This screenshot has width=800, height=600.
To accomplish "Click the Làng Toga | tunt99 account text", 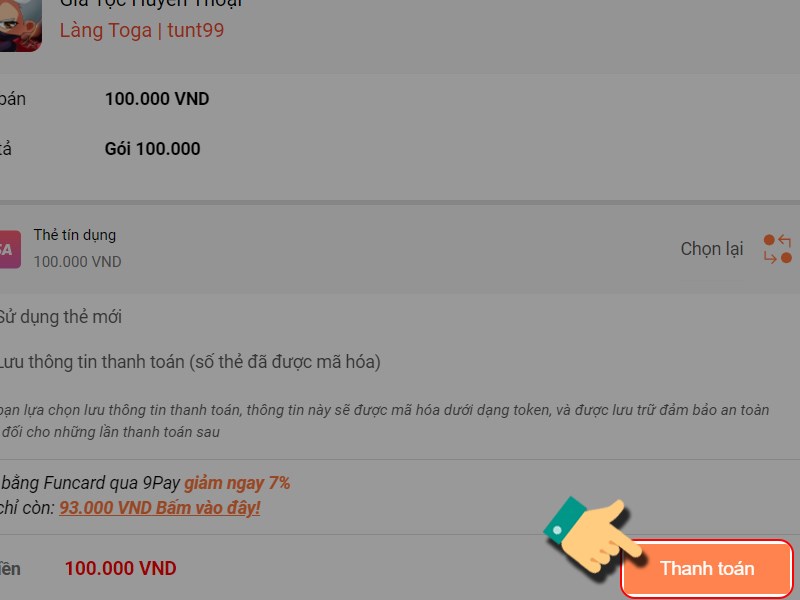I will coord(142,30).
